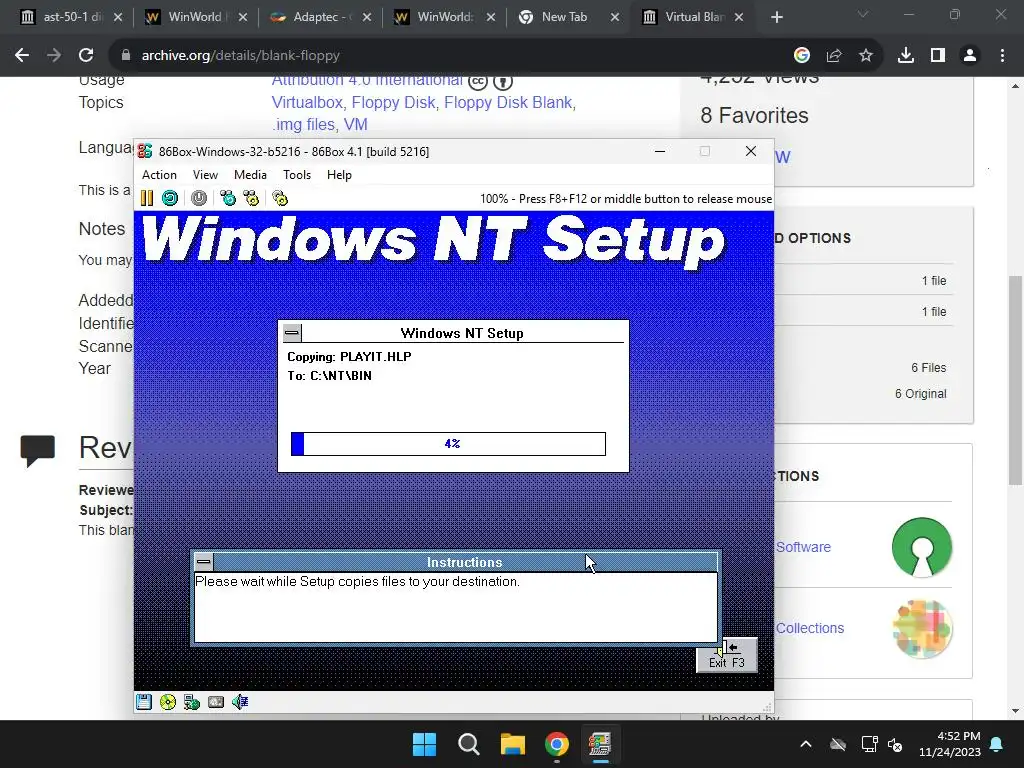Bookmark this tab with the star
Screen dimensions: 1024x768
(x=866, y=56)
